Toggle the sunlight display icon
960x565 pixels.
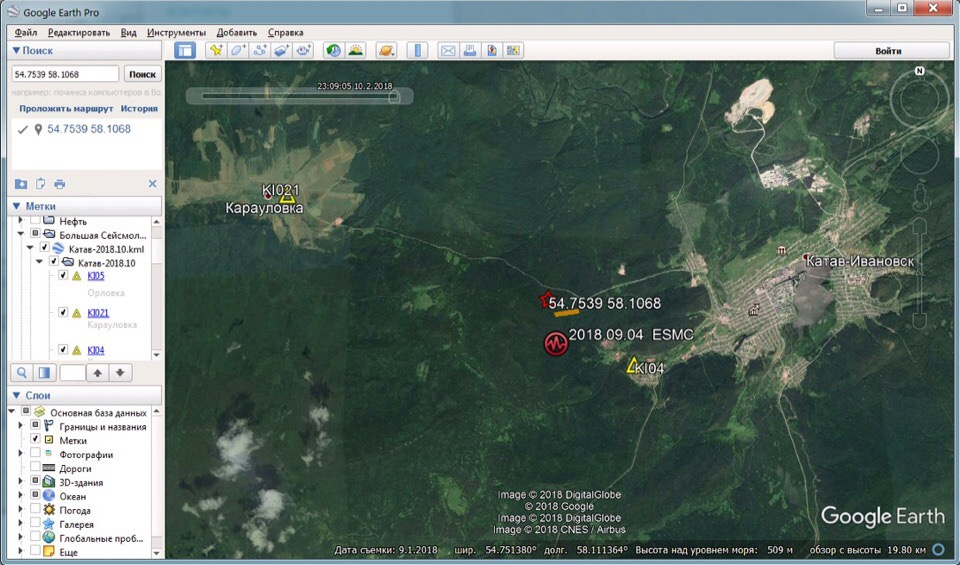click(x=355, y=50)
